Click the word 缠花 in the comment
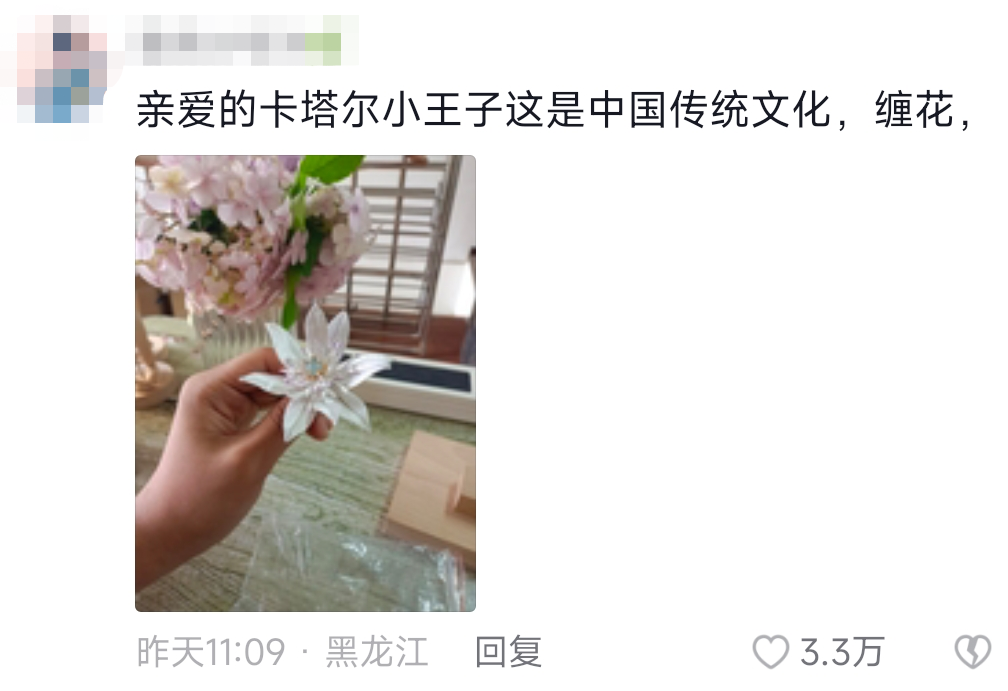The image size is (1008, 691). pyautogui.click(x=914, y=110)
